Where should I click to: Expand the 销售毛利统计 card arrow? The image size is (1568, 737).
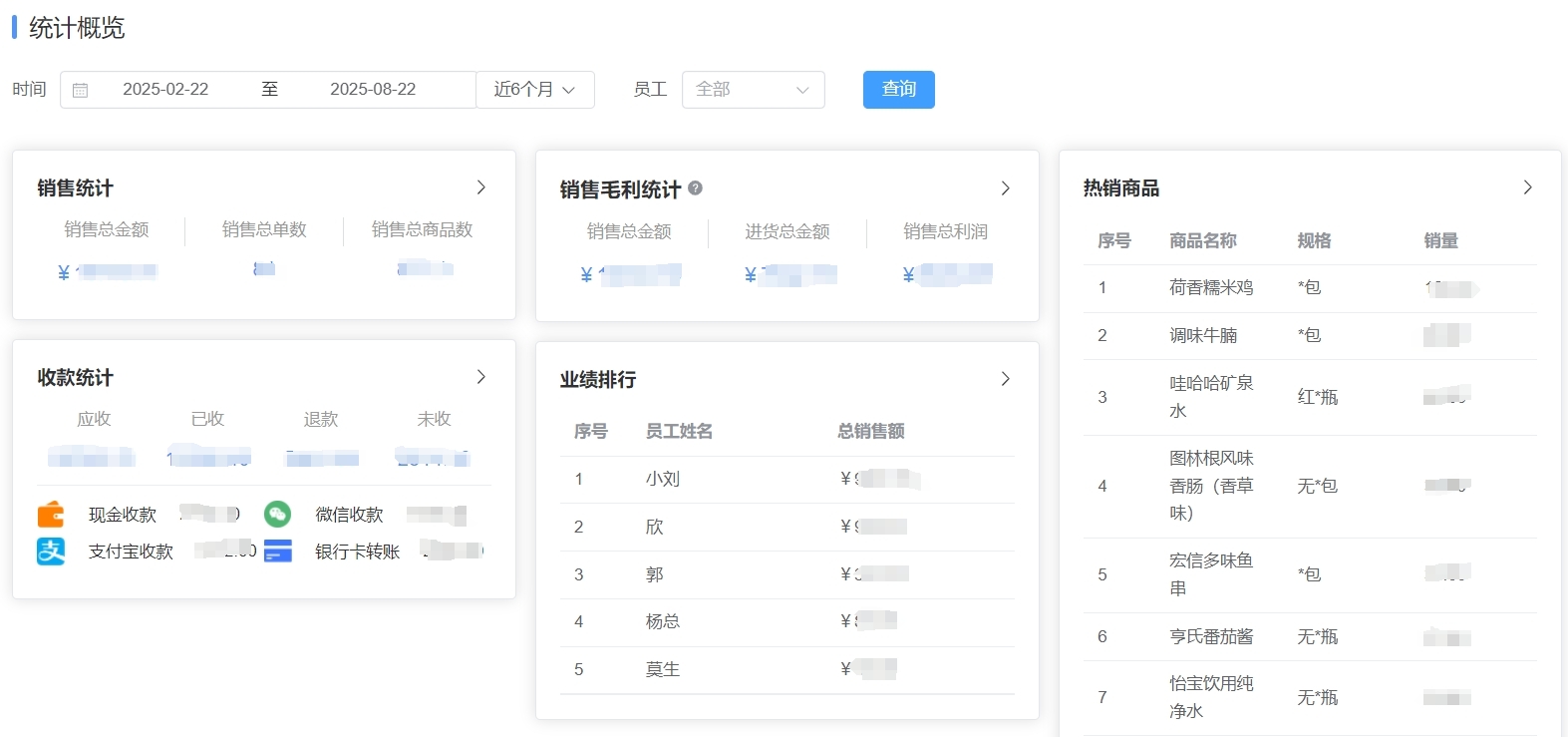(x=1005, y=188)
